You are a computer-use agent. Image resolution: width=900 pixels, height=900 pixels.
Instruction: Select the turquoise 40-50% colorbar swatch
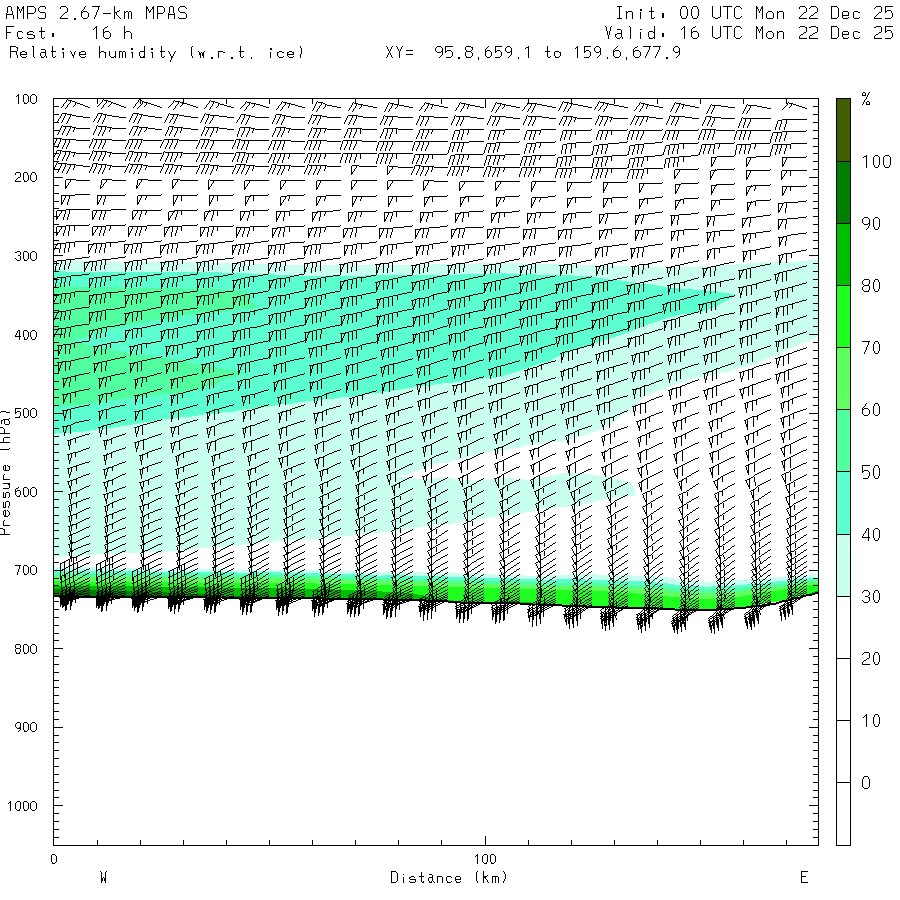click(x=843, y=503)
